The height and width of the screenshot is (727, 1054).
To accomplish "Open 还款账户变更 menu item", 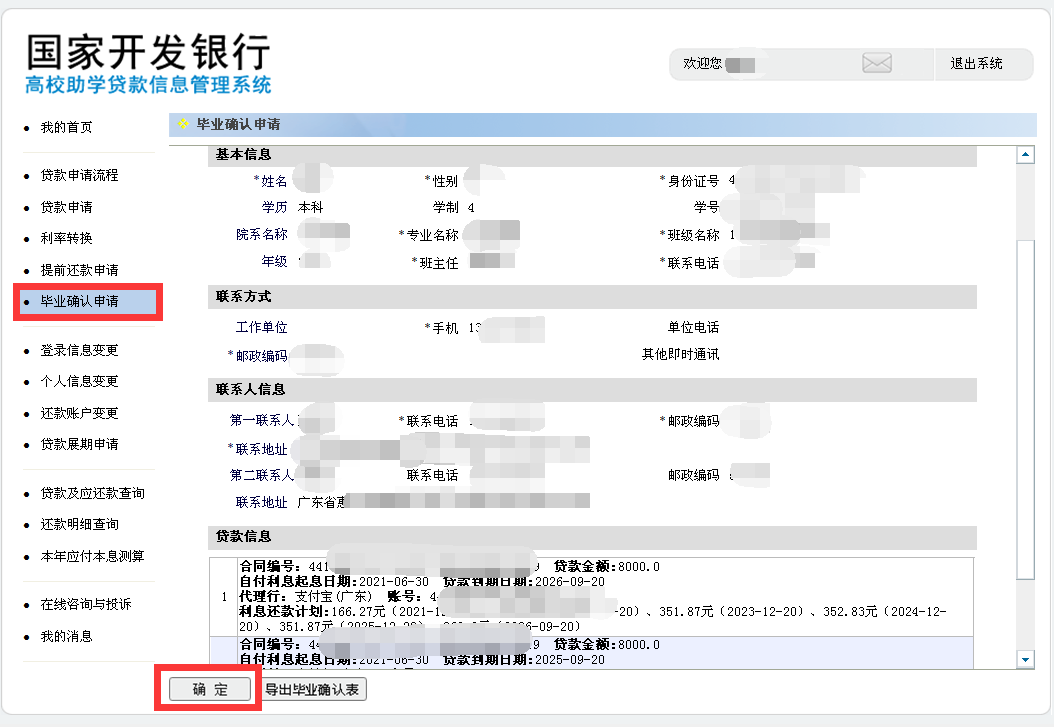I will (79, 413).
